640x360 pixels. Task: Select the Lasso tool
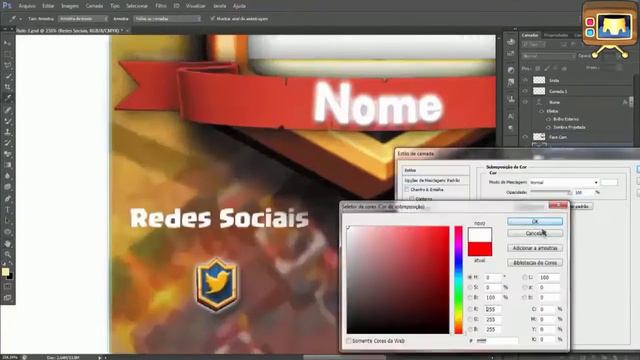[8, 65]
